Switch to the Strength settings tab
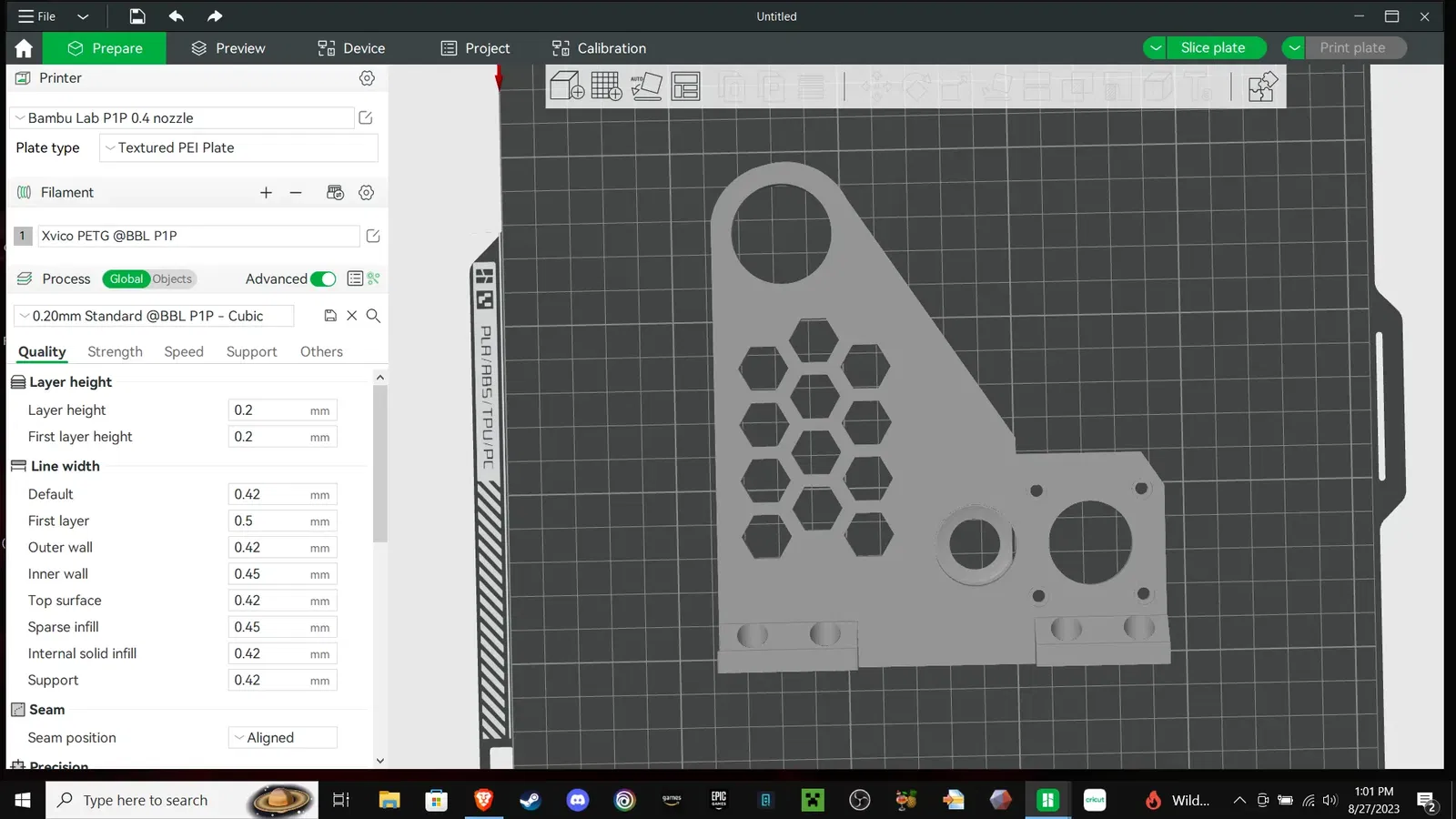The image size is (1456, 819). tap(115, 352)
